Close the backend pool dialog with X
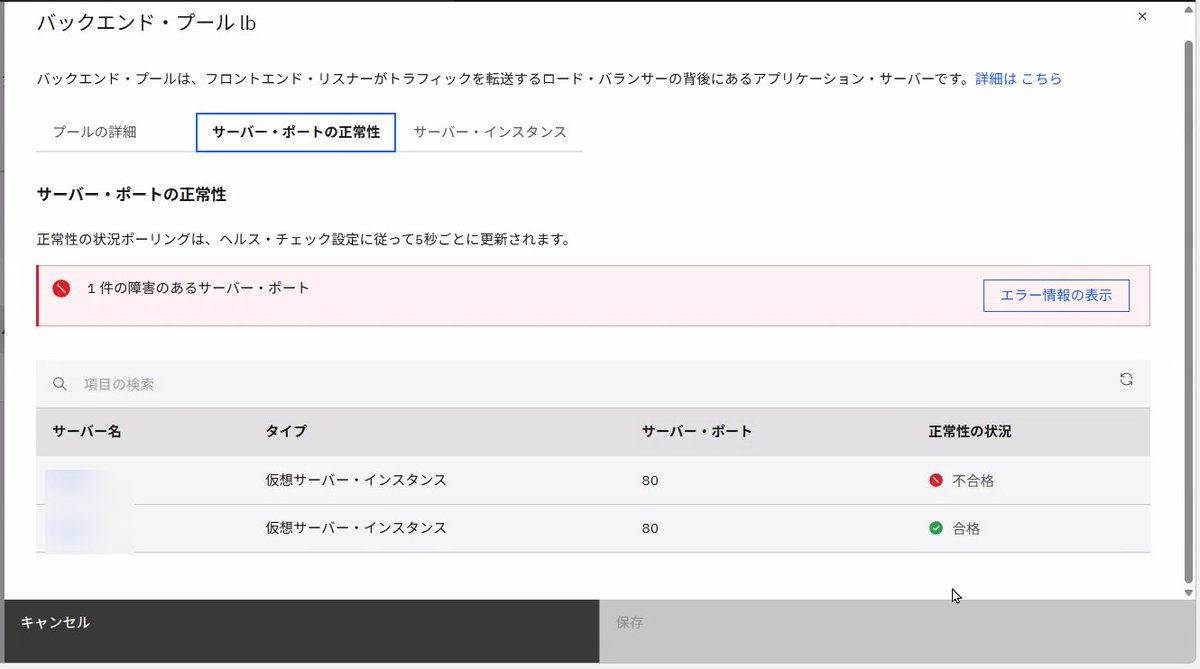 1143,16
